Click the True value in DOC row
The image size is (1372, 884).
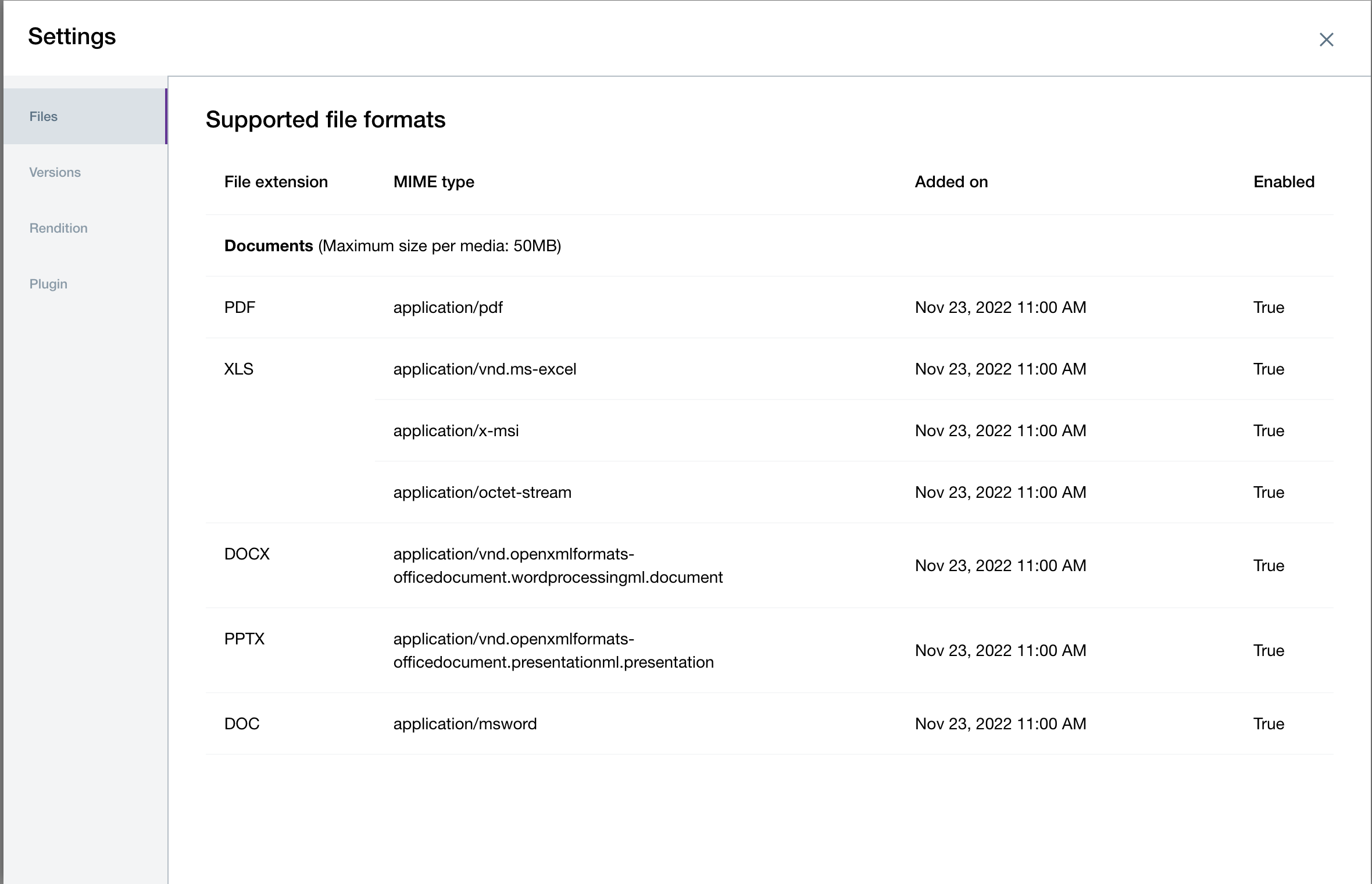pyautogui.click(x=1269, y=723)
